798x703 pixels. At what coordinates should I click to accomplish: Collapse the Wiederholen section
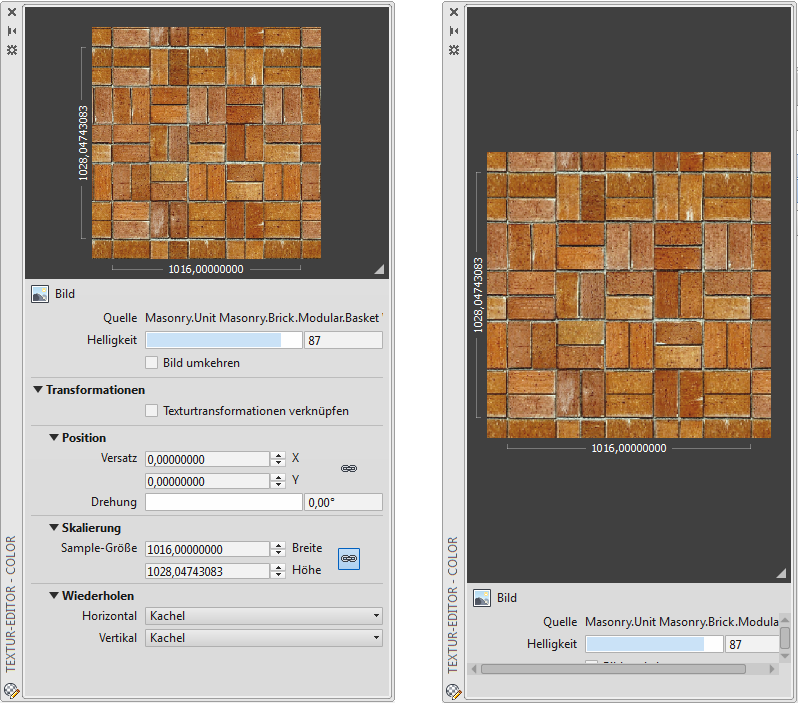pyautogui.click(x=54, y=596)
